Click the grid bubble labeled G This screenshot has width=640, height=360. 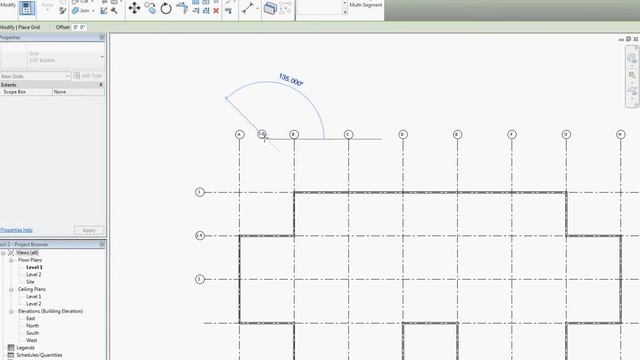(566, 135)
